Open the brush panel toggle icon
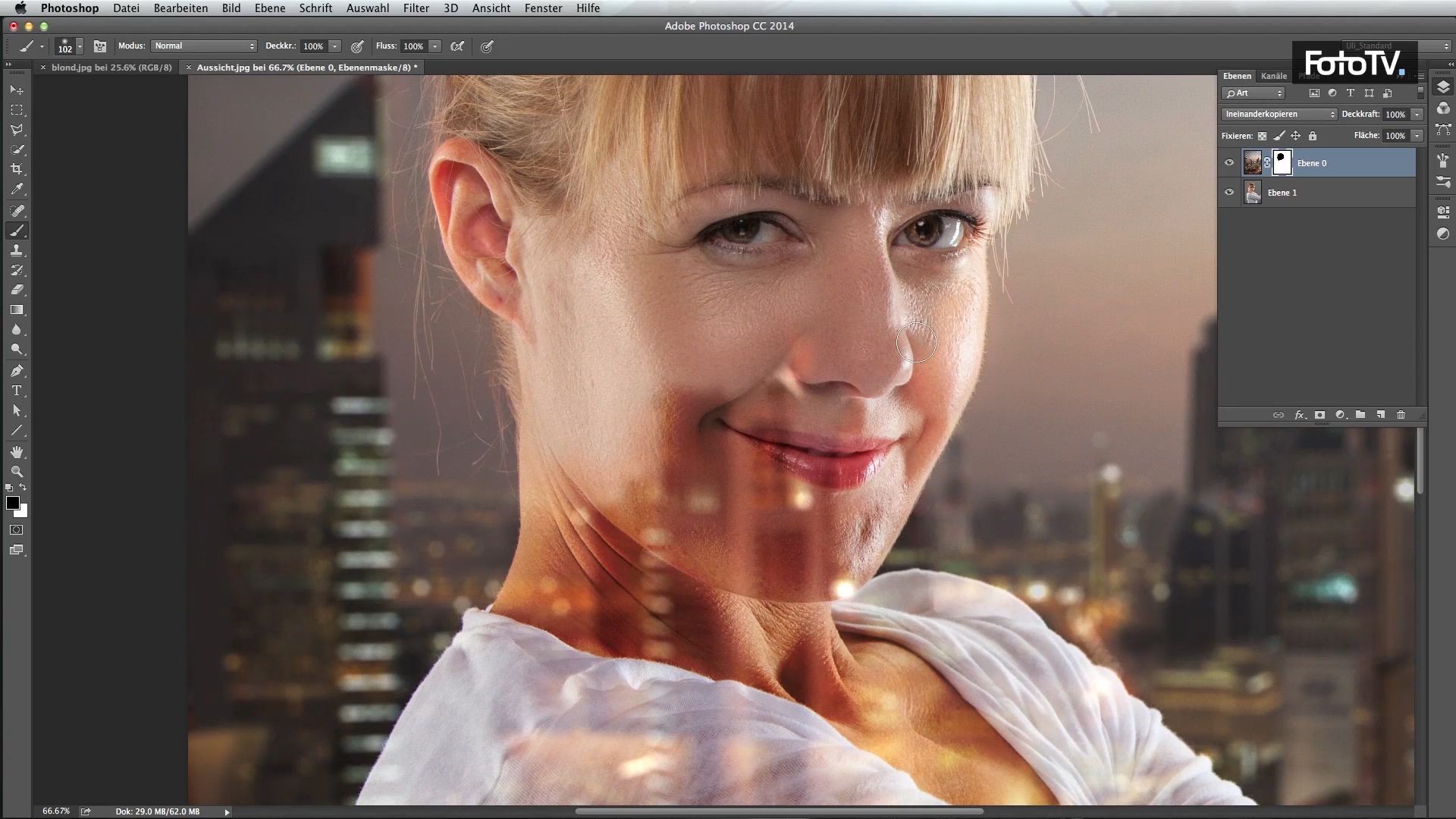The width and height of the screenshot is (1456, 819). [x=99, y=46]
